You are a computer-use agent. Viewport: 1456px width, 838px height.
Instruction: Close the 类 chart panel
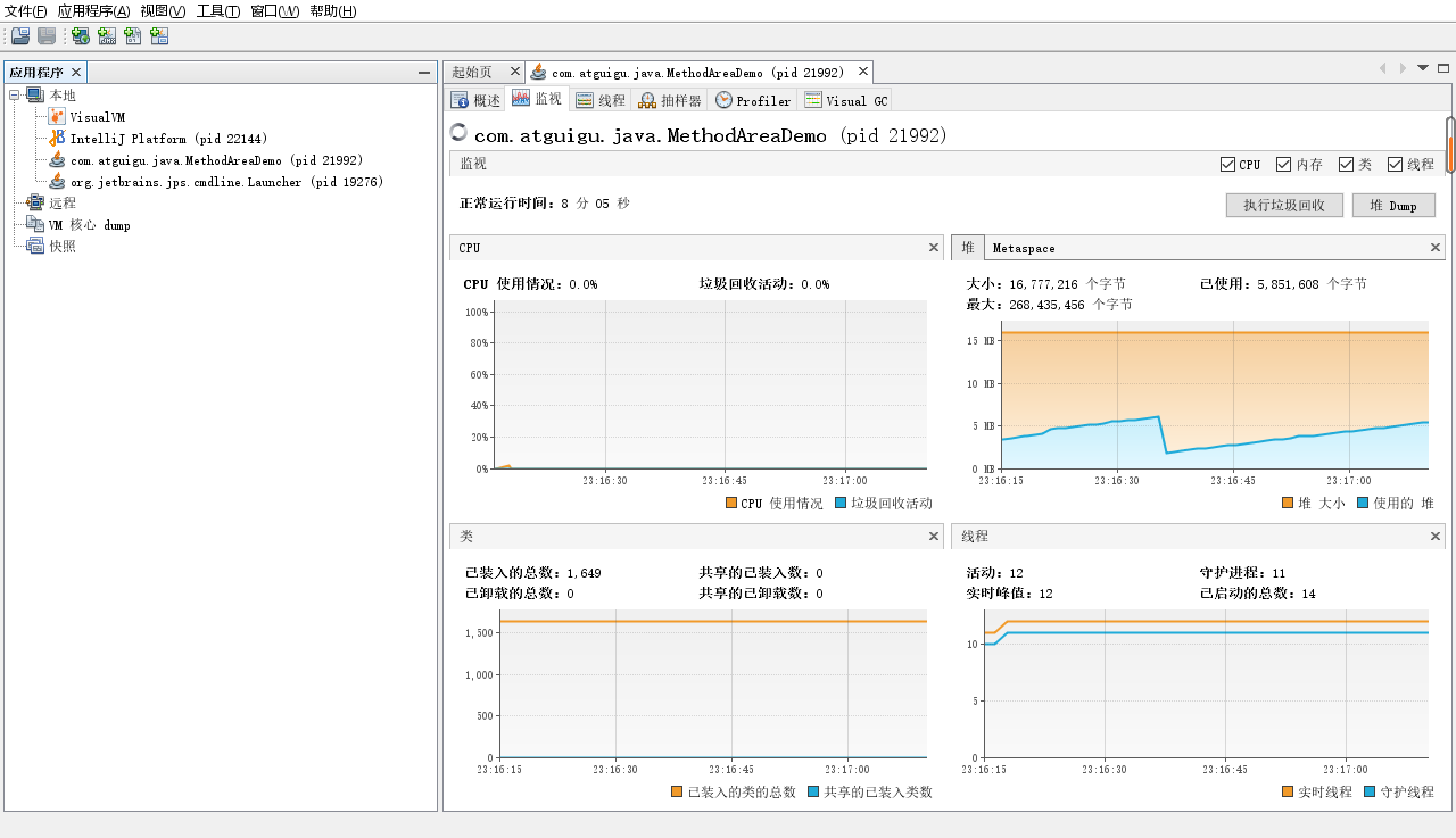pos(933,537)
